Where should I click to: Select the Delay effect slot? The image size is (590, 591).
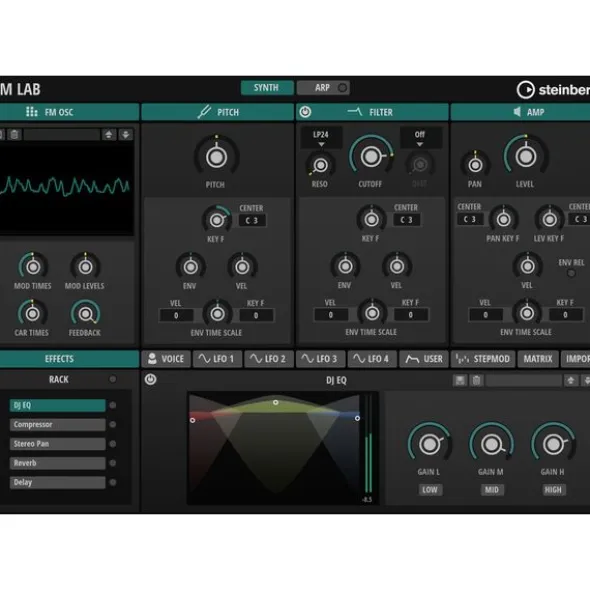pyautogui.click(x=58, y=482)
